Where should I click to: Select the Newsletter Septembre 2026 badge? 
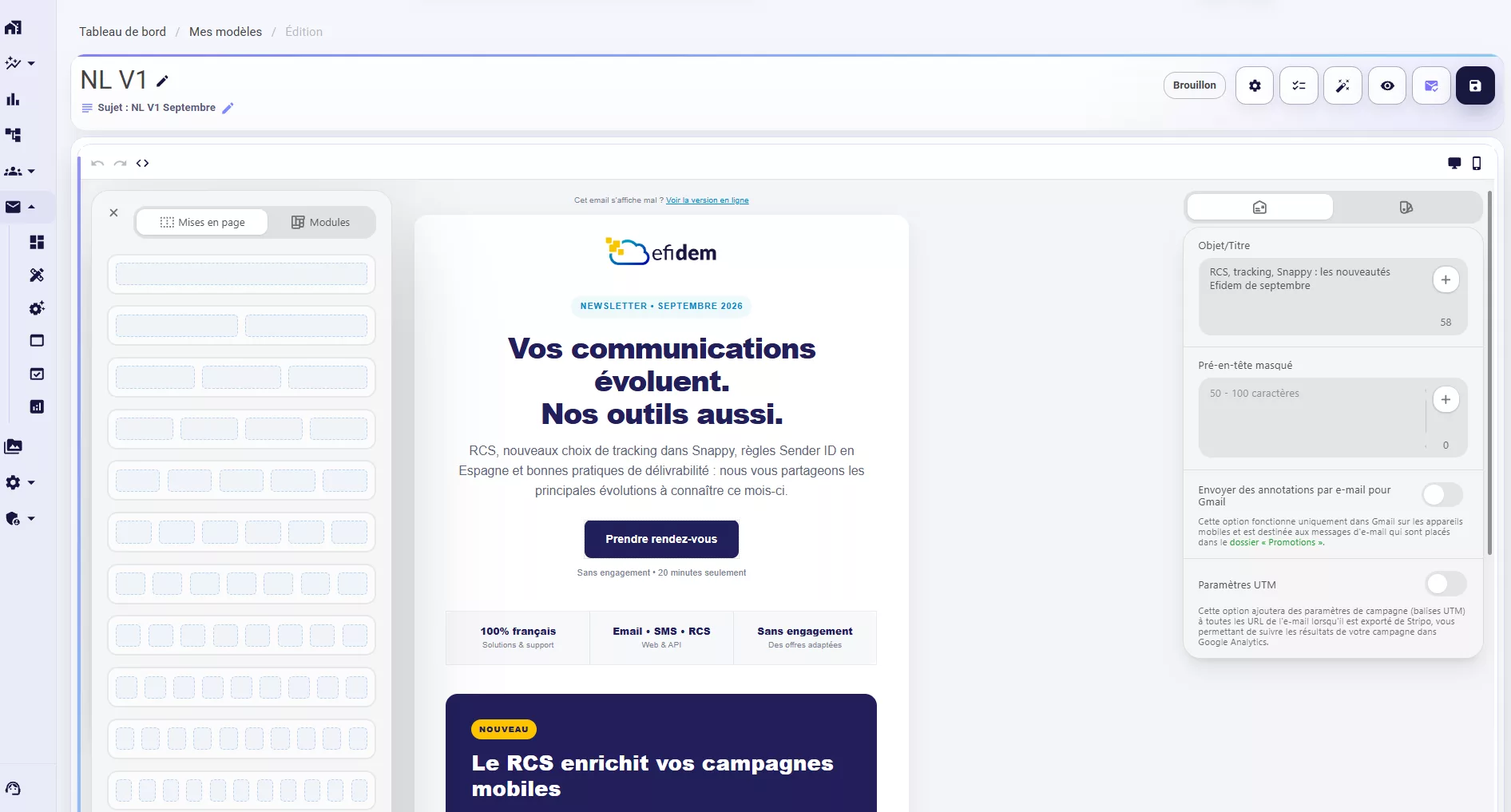(661, 306)
